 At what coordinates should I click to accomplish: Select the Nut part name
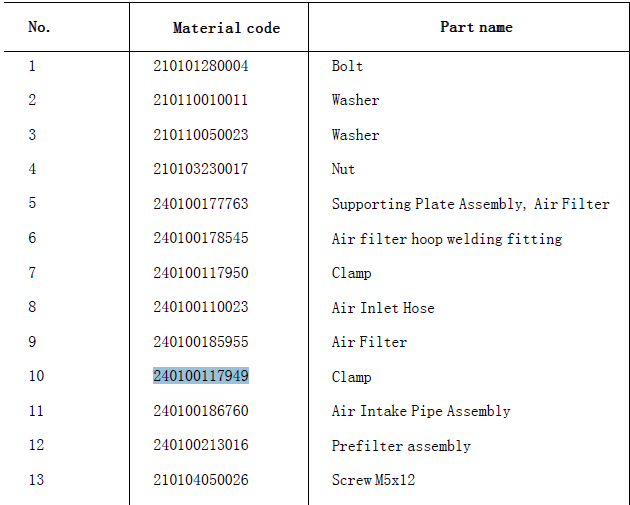pyautogui.click(x=343, y=169)
